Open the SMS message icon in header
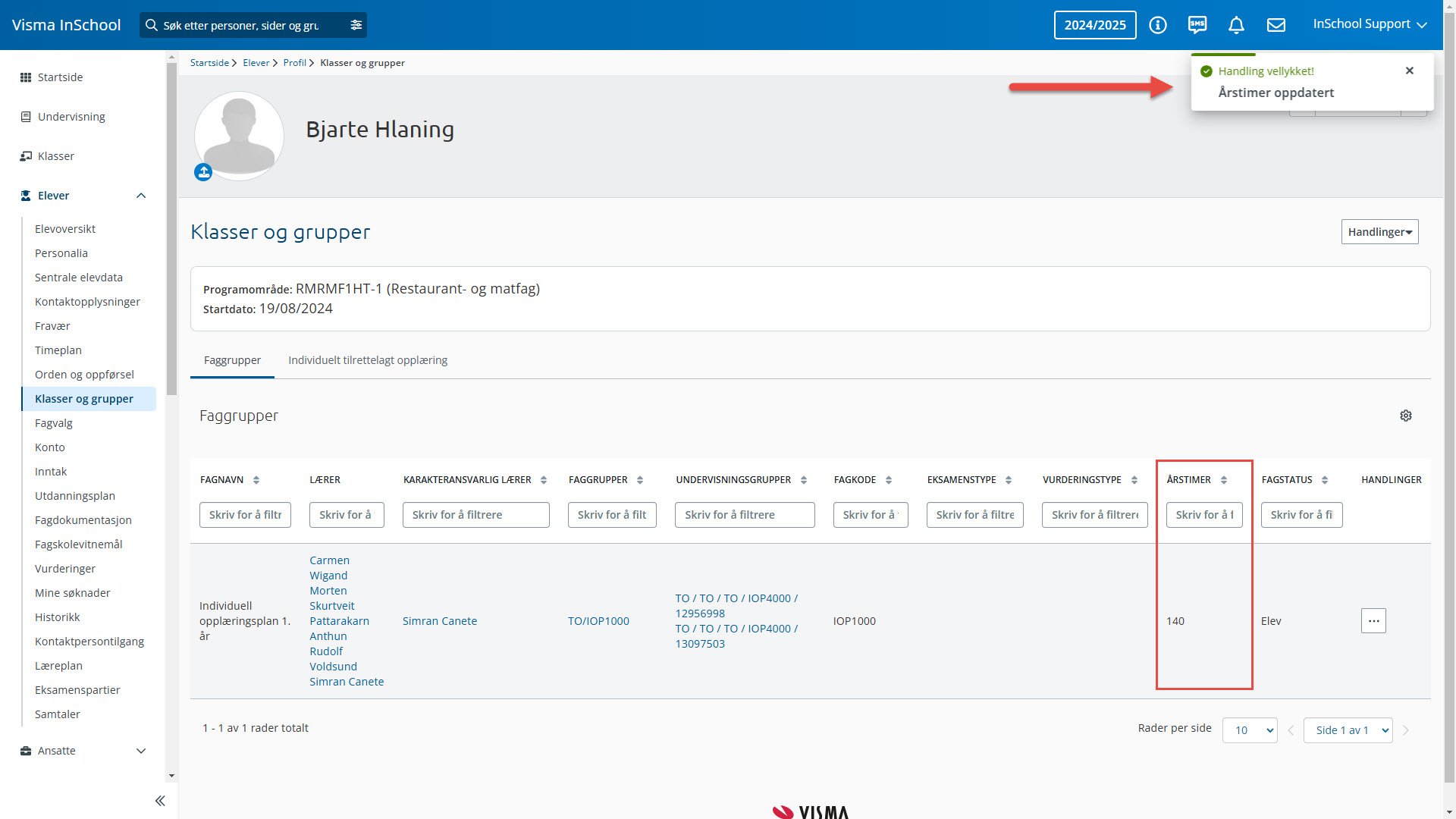The image size is (1456, 819). click(x=1197, y=25)
